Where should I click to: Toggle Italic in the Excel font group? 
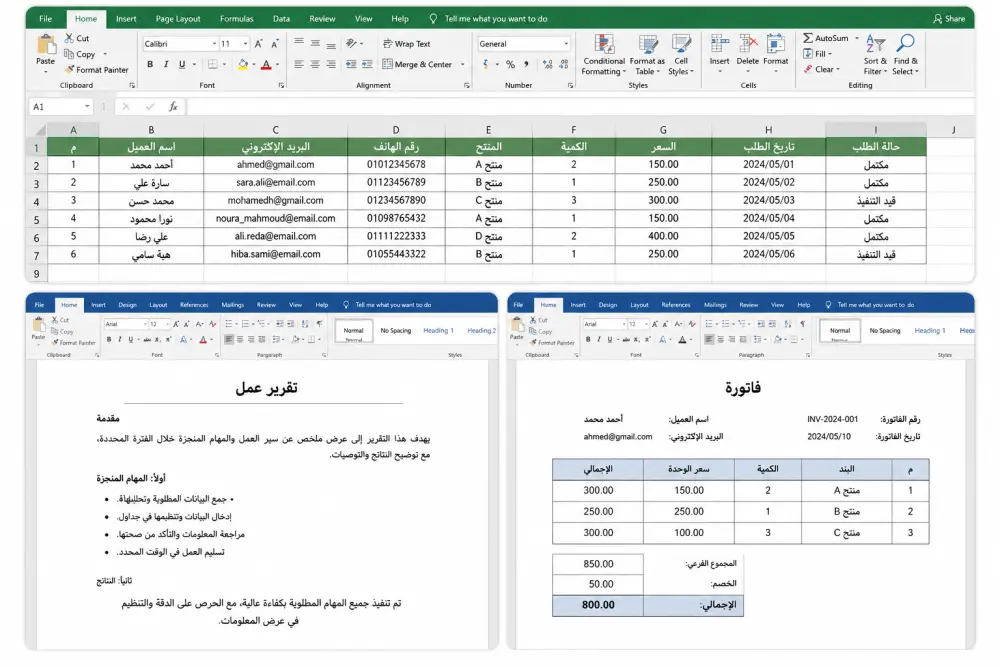(166, 64)
